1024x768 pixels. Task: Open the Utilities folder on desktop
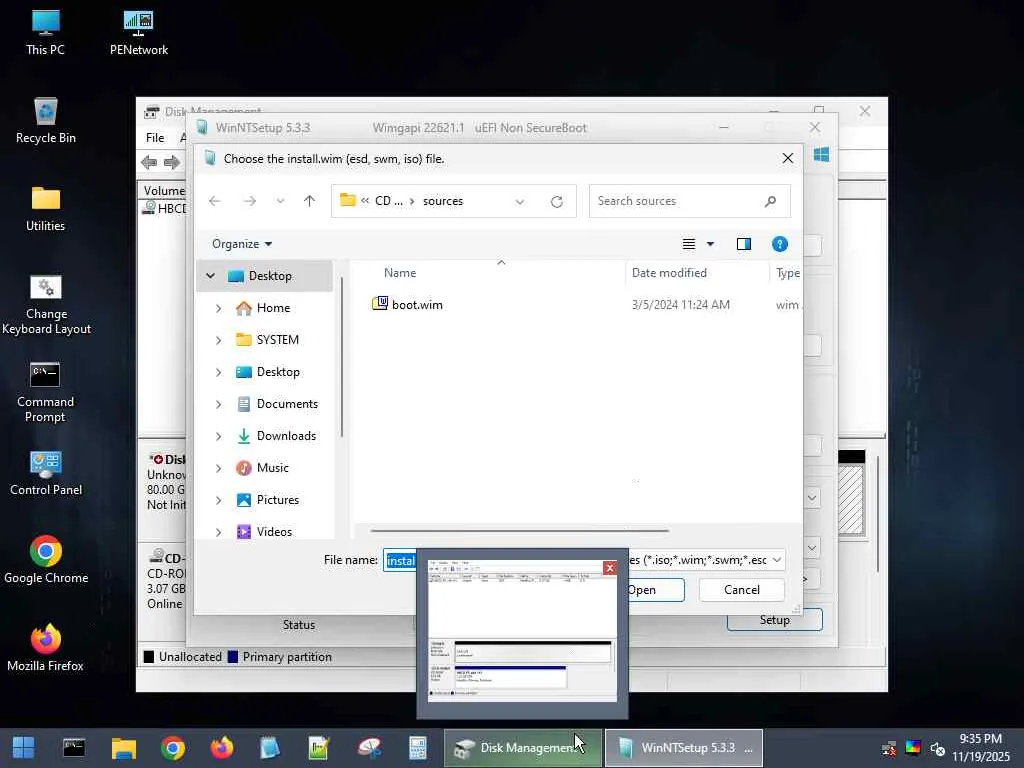46,209
